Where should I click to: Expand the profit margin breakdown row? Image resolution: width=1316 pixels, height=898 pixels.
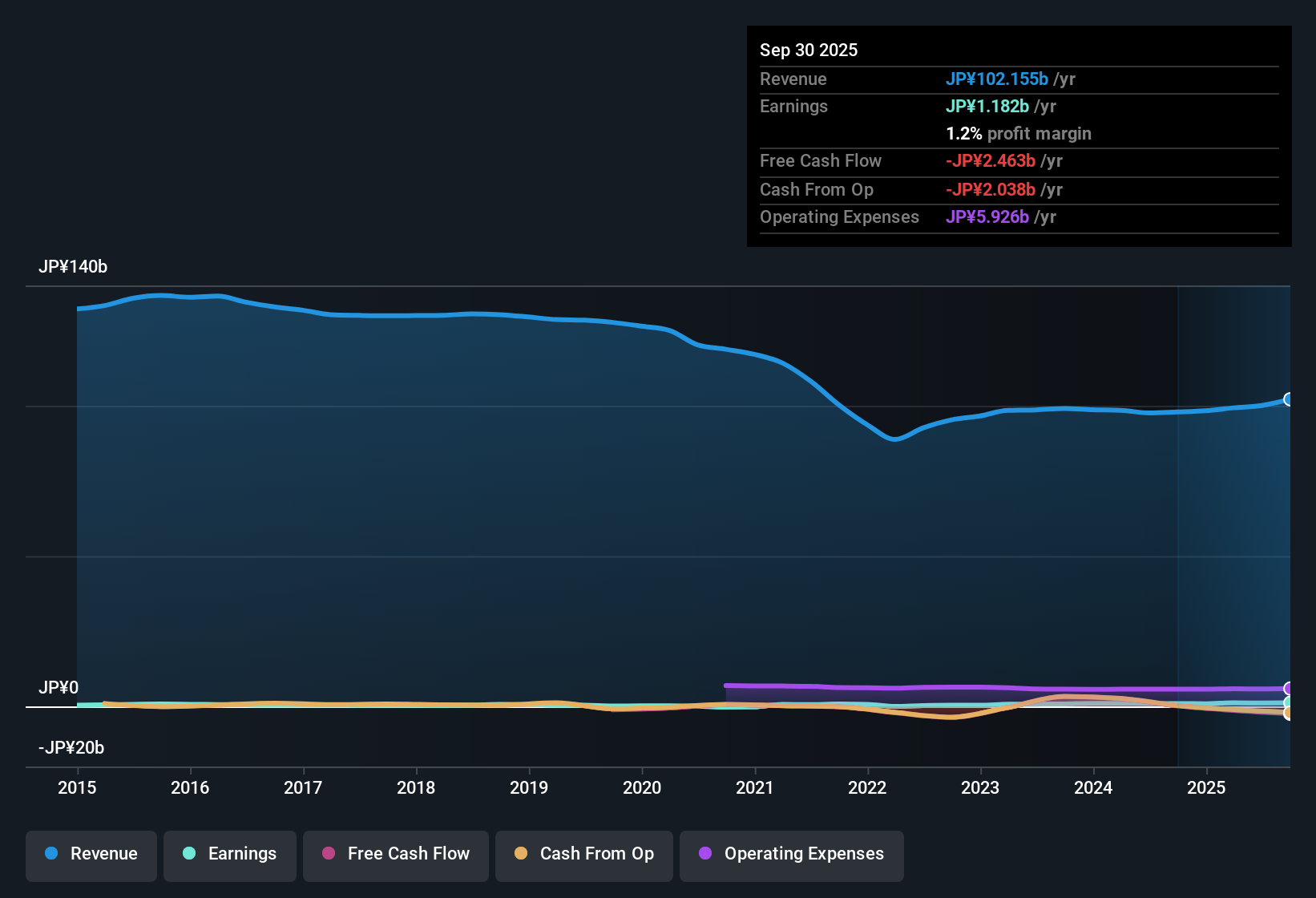tap(1018, 134)
